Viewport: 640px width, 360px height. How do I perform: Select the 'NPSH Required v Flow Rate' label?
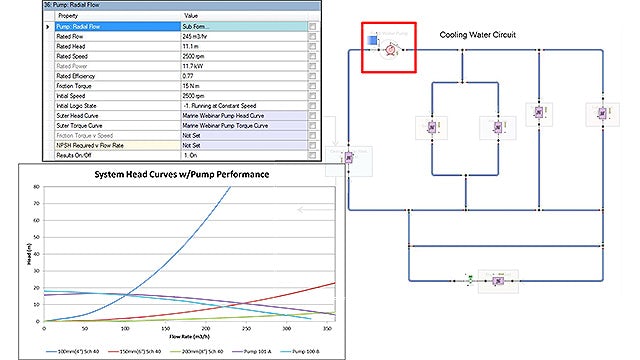(90, 145)
